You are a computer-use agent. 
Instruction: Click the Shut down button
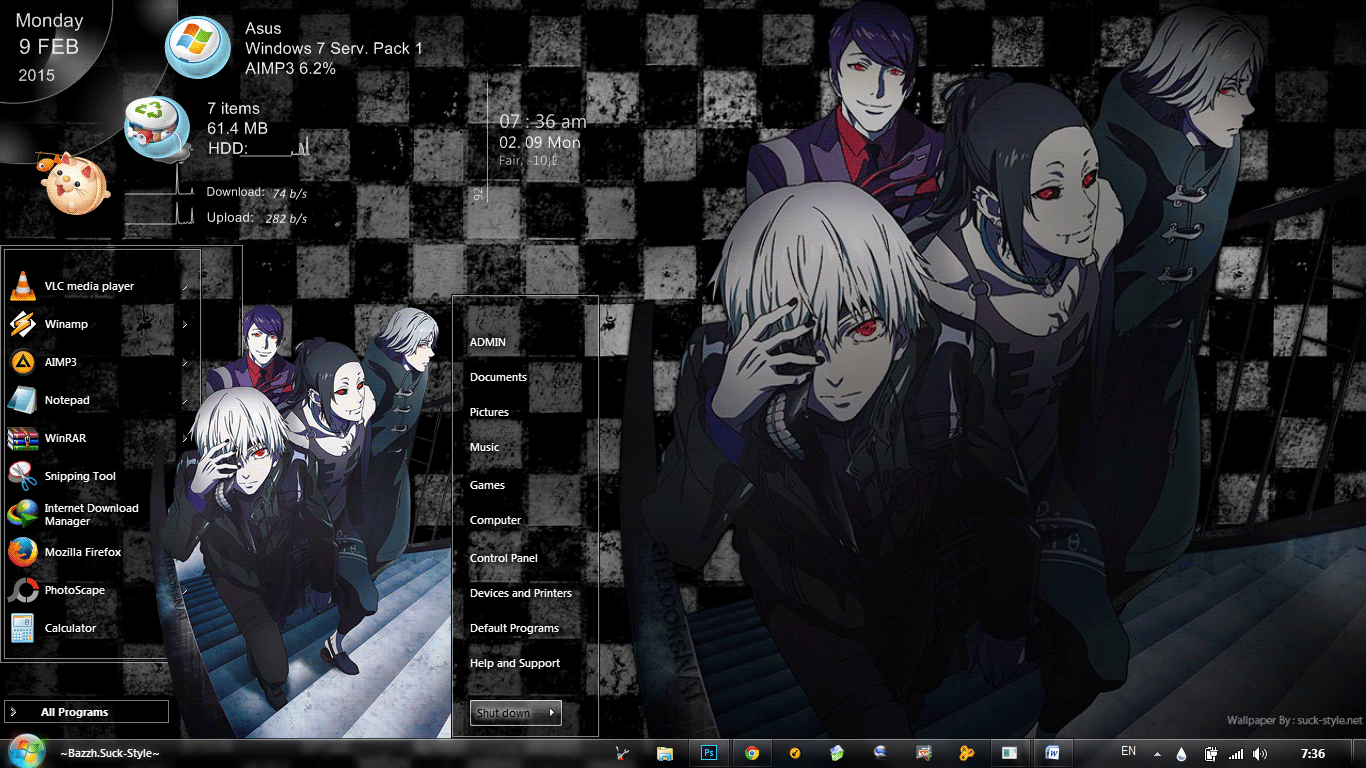coord(506,713)
